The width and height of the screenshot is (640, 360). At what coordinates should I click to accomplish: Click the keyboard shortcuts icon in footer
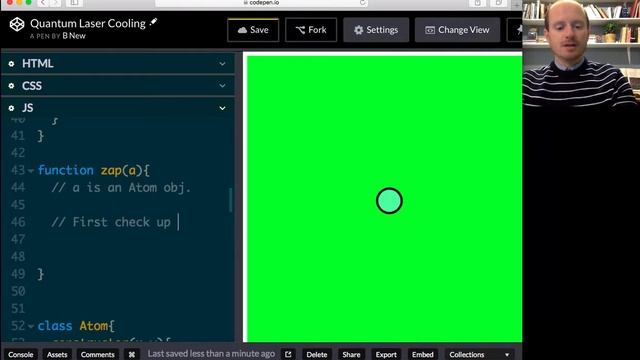[132, 354]
